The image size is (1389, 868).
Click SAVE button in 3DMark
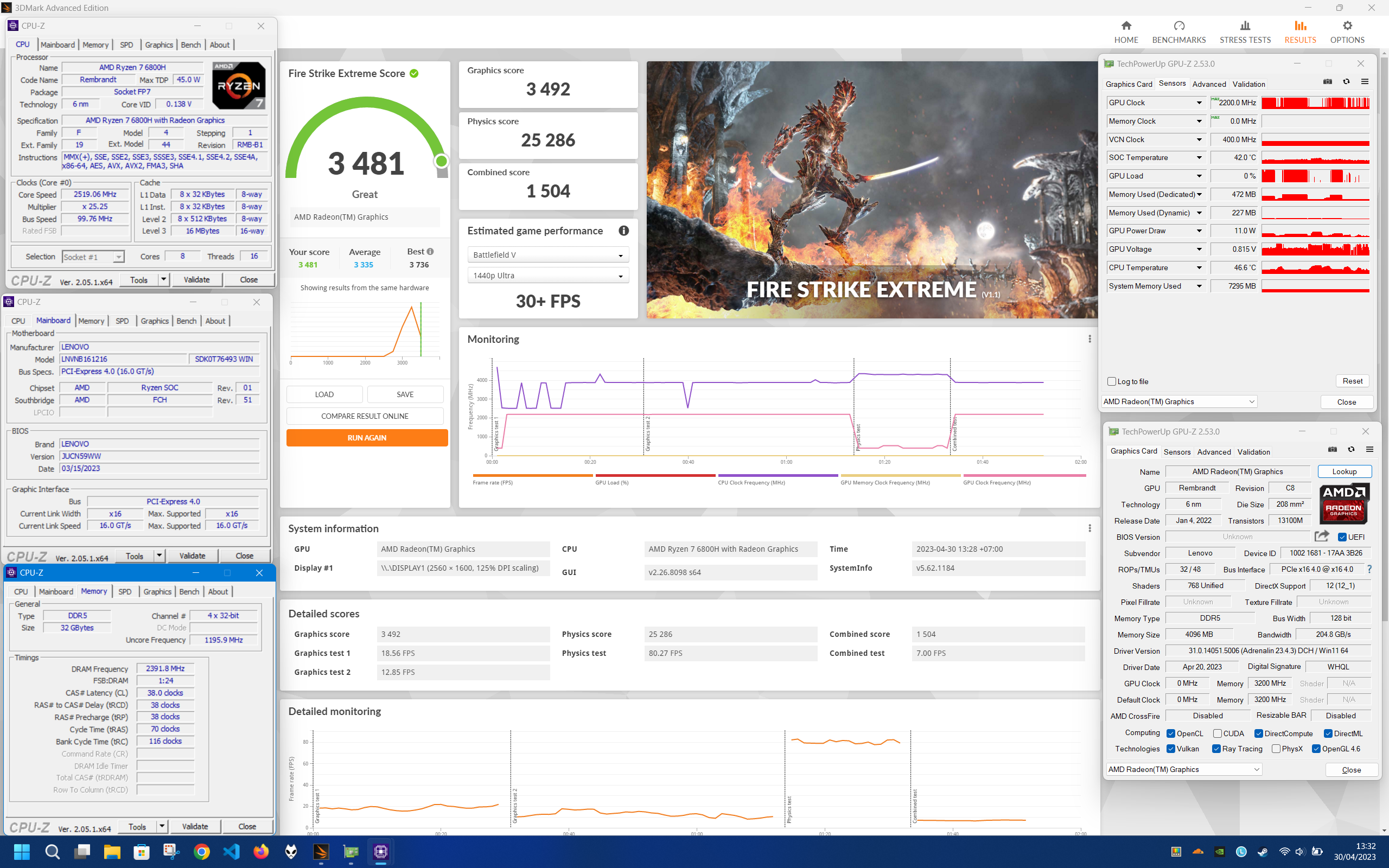[x=405, y=394]
